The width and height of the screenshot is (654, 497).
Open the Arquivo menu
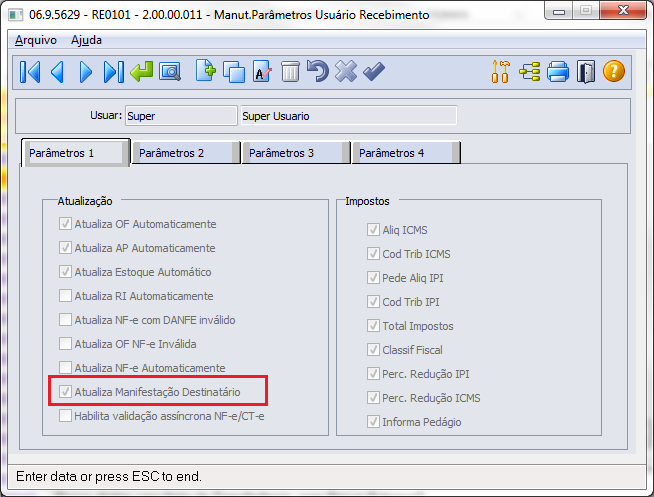36,40
